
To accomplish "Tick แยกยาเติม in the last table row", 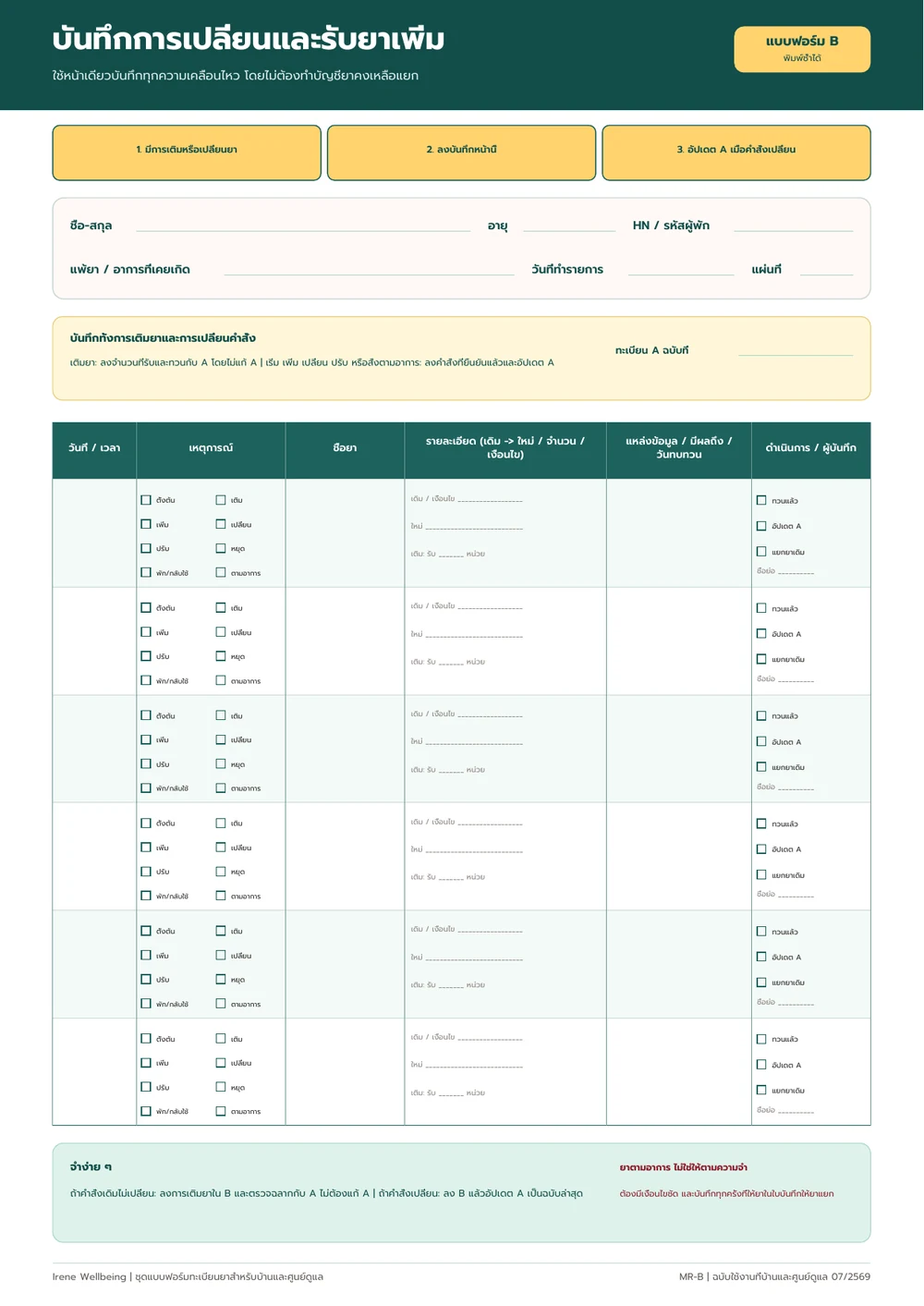I will pyautogui.click(x=761, y=1091).
